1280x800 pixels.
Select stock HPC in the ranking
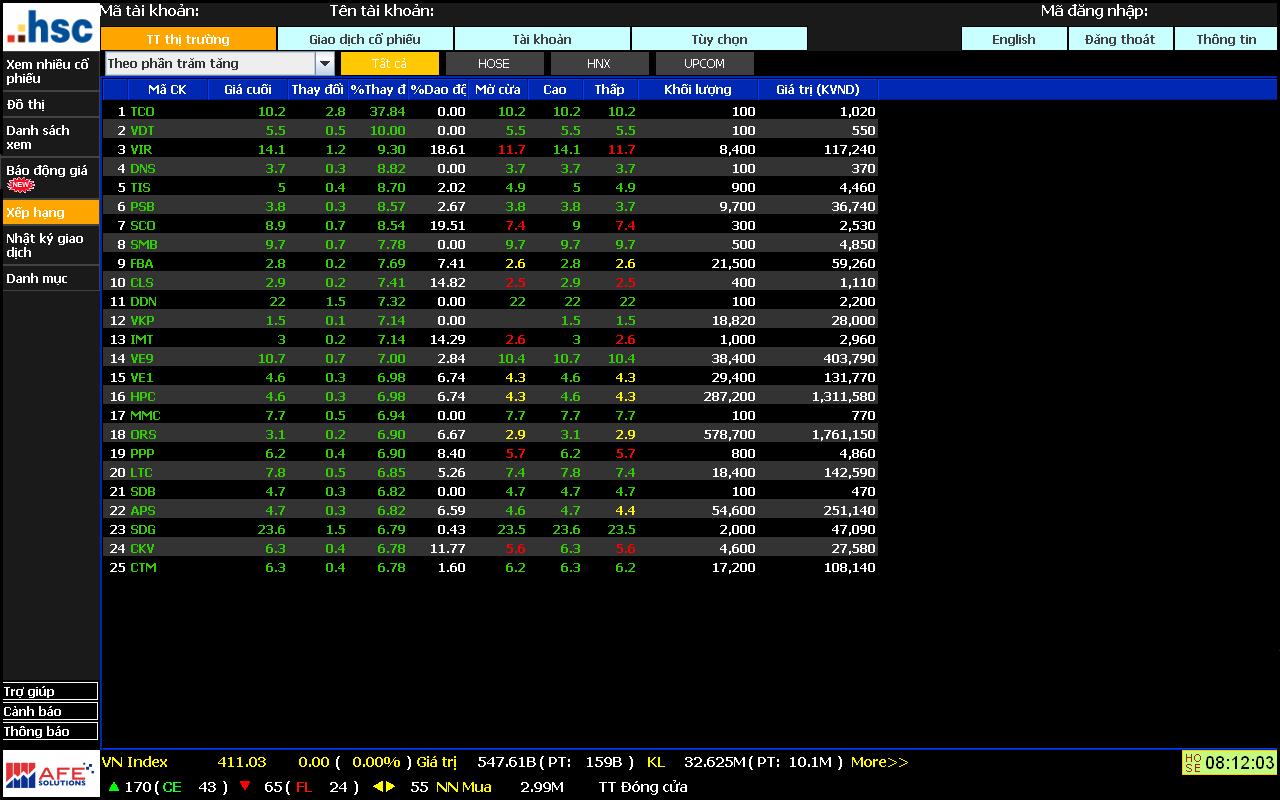tap(143, 396)
